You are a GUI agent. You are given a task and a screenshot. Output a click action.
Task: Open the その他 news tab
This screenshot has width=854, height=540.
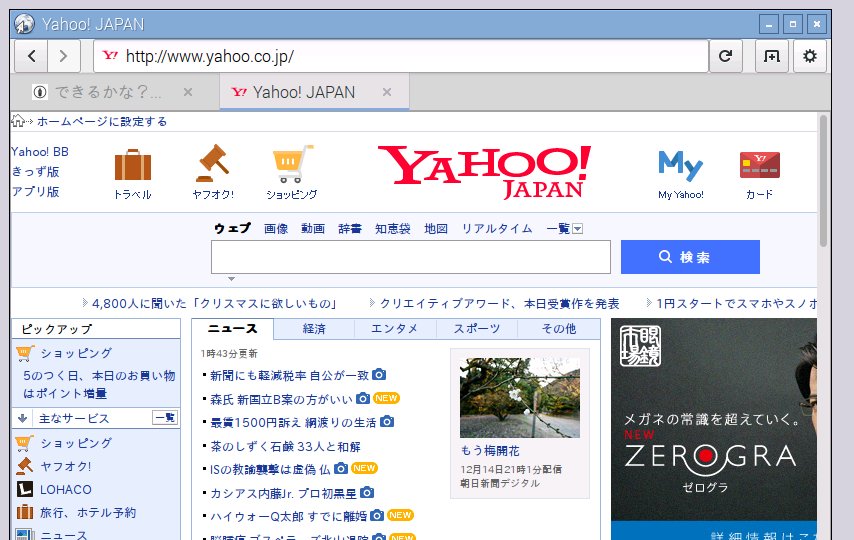559,329
